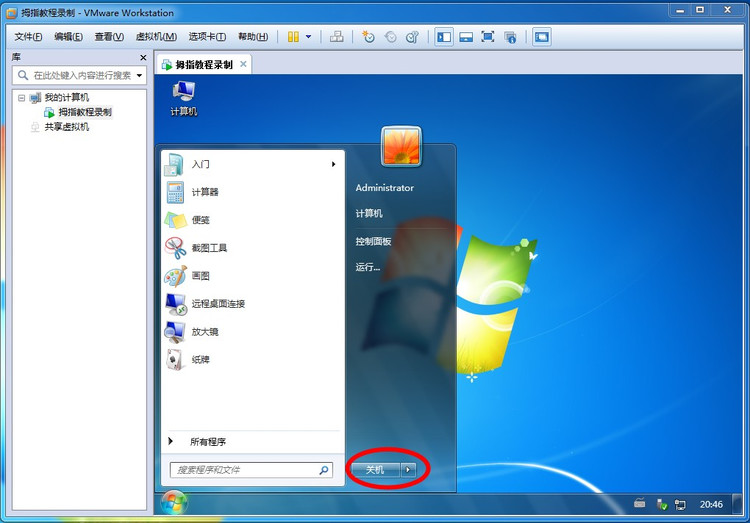The height and width of the screenshot is (523, 750).
Task: Switch to the 拇指教程录制 tab
Action: 203,65
